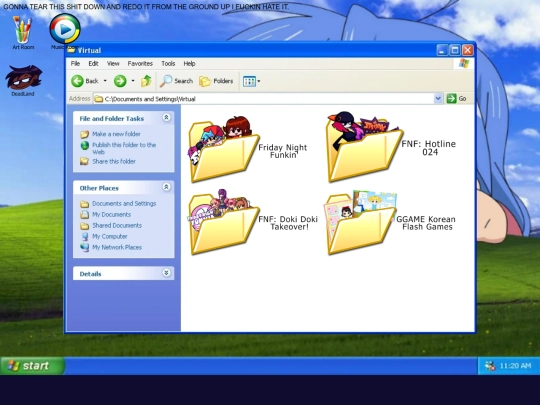Click the Windows flag logo in menu bar

464,63
